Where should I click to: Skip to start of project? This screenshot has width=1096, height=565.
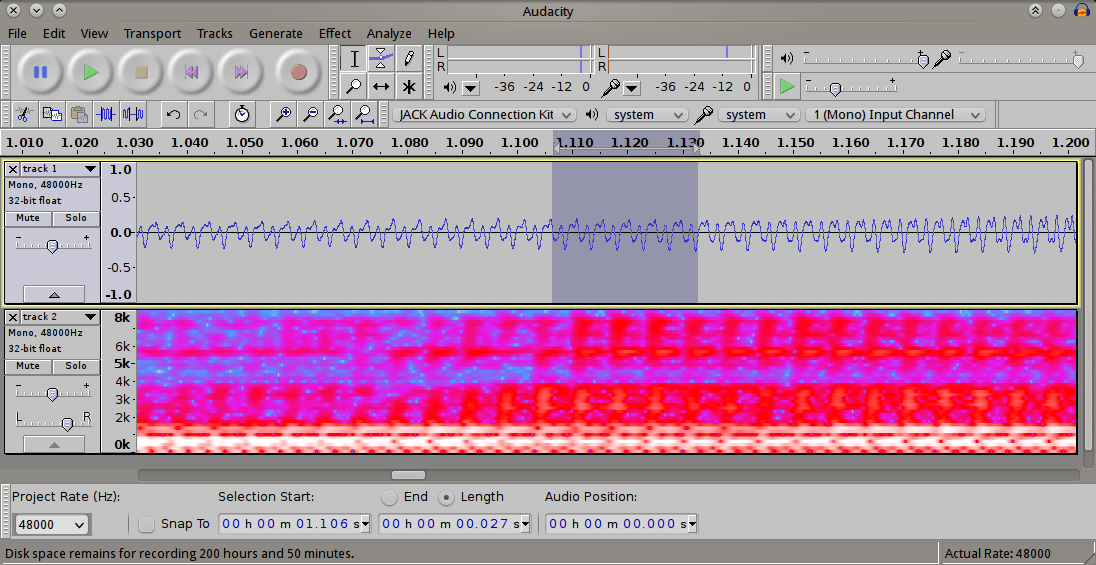click(x=192, y=71)
